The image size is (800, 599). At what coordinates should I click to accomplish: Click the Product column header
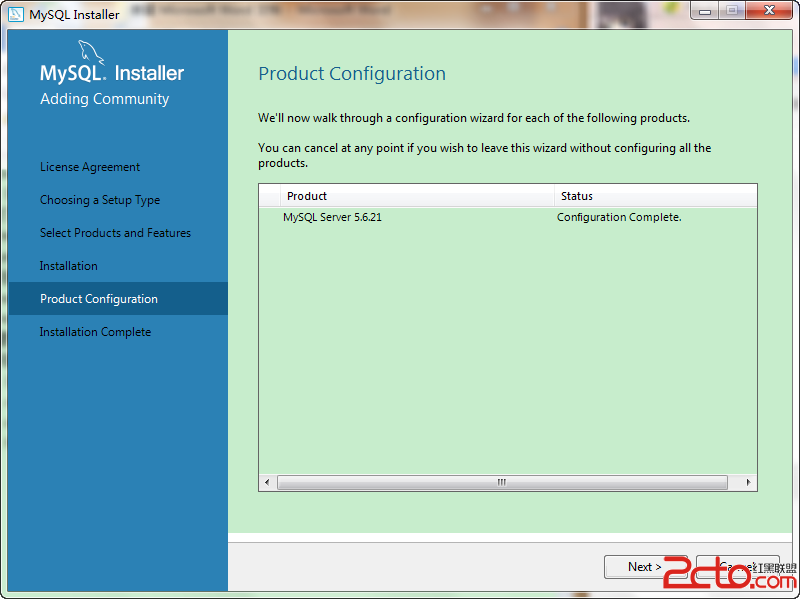(x=417, y=196)
